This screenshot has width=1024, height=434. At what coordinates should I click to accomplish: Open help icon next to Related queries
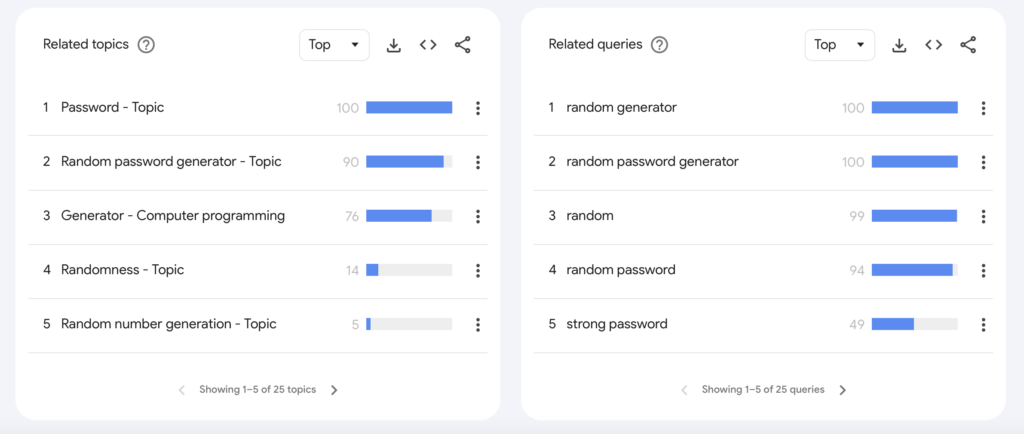(x=659, y=45)
